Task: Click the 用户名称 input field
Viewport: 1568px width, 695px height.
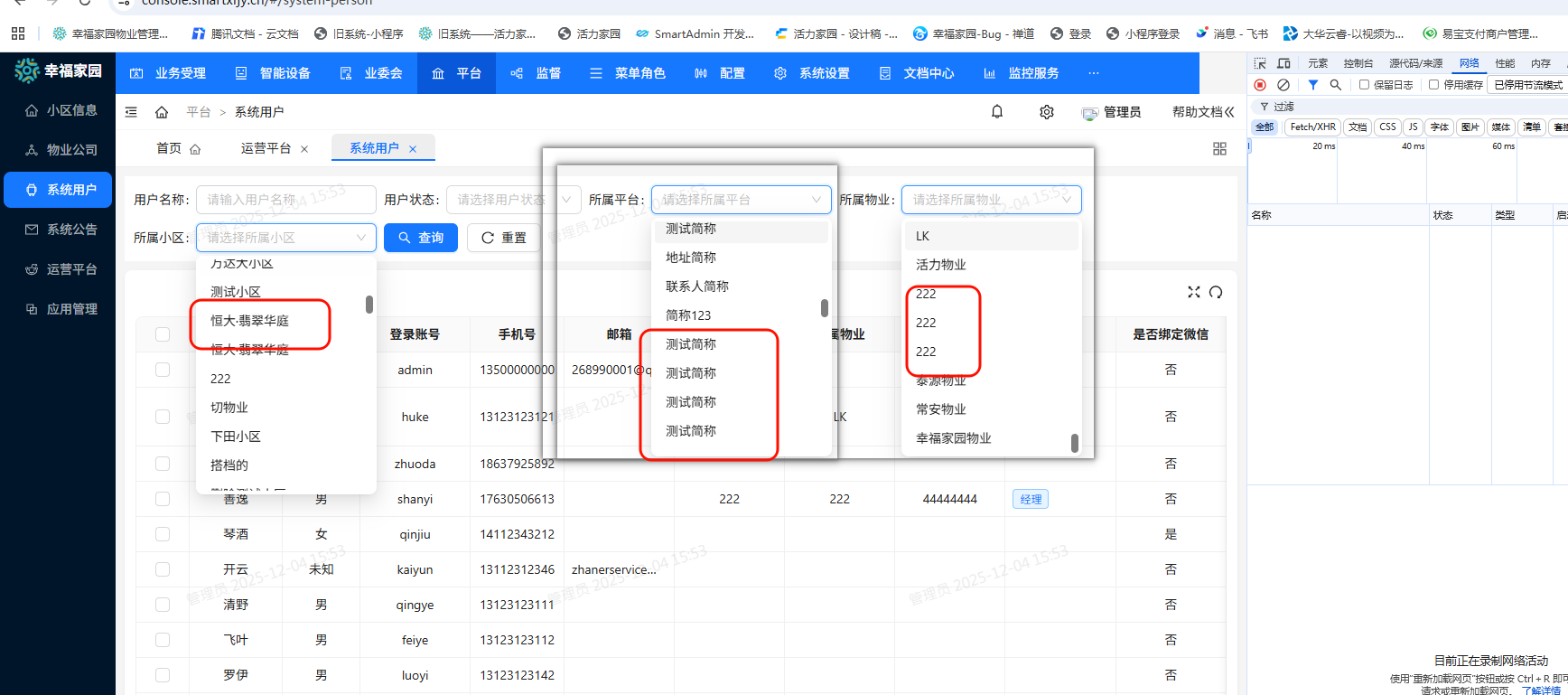Action: click(x=285, y=200)
